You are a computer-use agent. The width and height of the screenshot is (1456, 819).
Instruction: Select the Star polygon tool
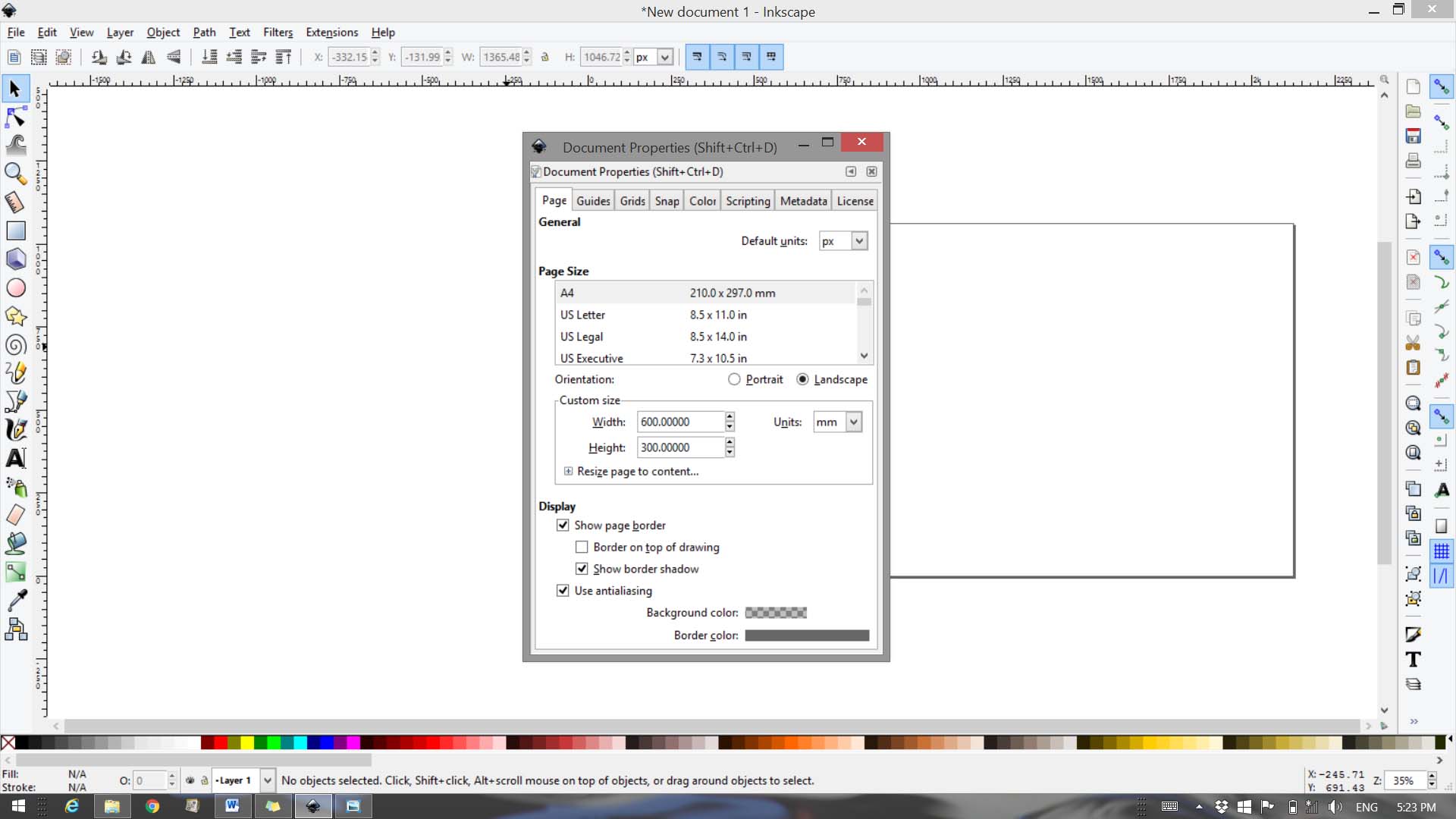[15, 316]
